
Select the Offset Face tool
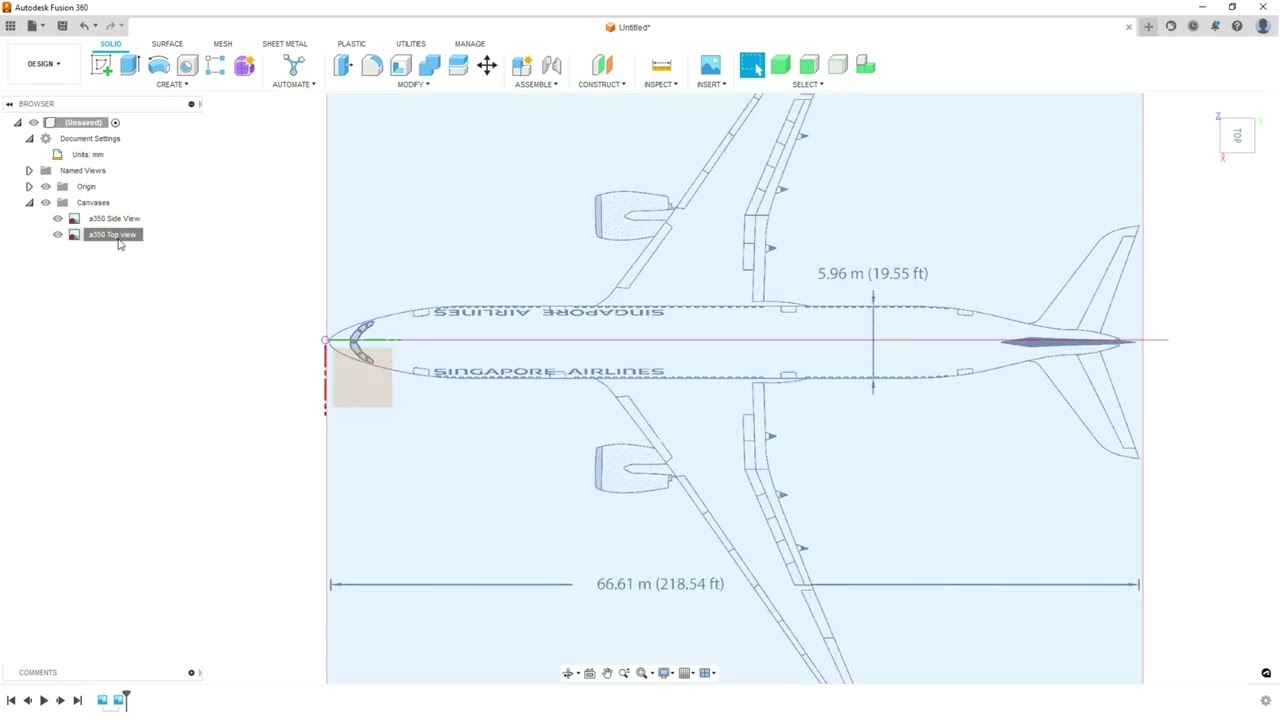[x=458, y=65]
